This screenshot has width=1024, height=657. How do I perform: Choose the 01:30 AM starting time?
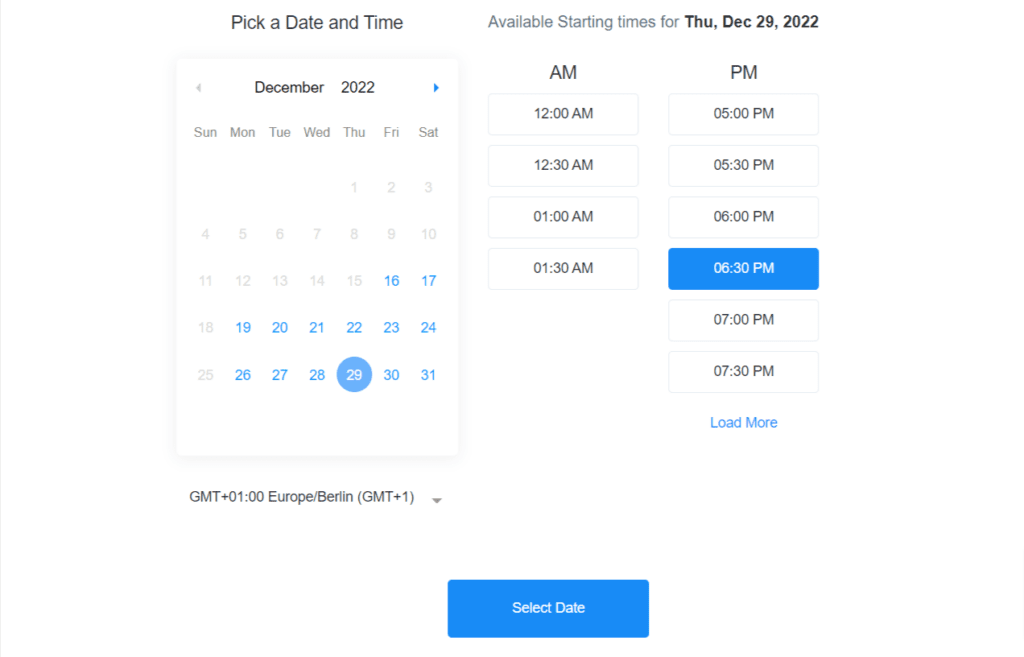pos(563,269)
